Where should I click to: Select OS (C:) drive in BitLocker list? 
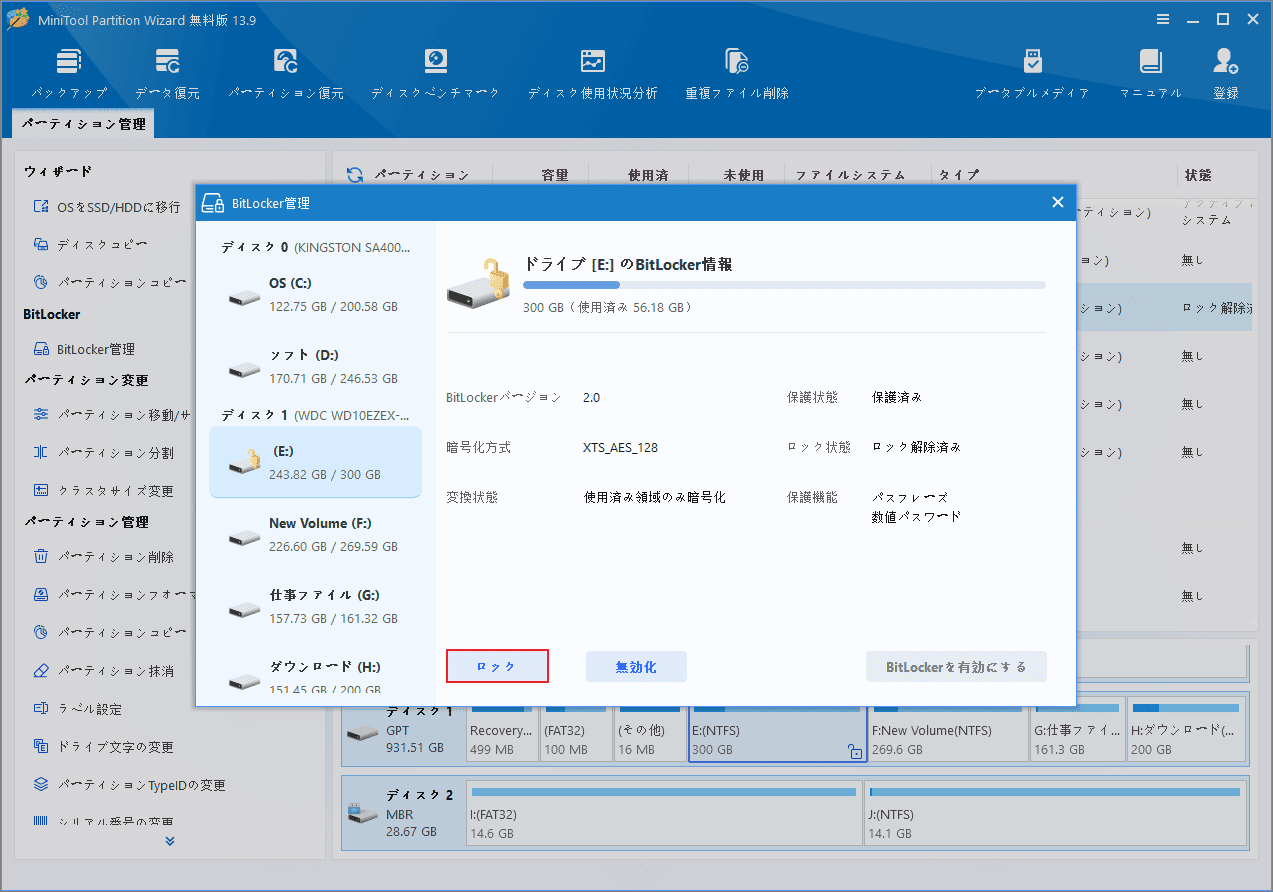[315, 295]
